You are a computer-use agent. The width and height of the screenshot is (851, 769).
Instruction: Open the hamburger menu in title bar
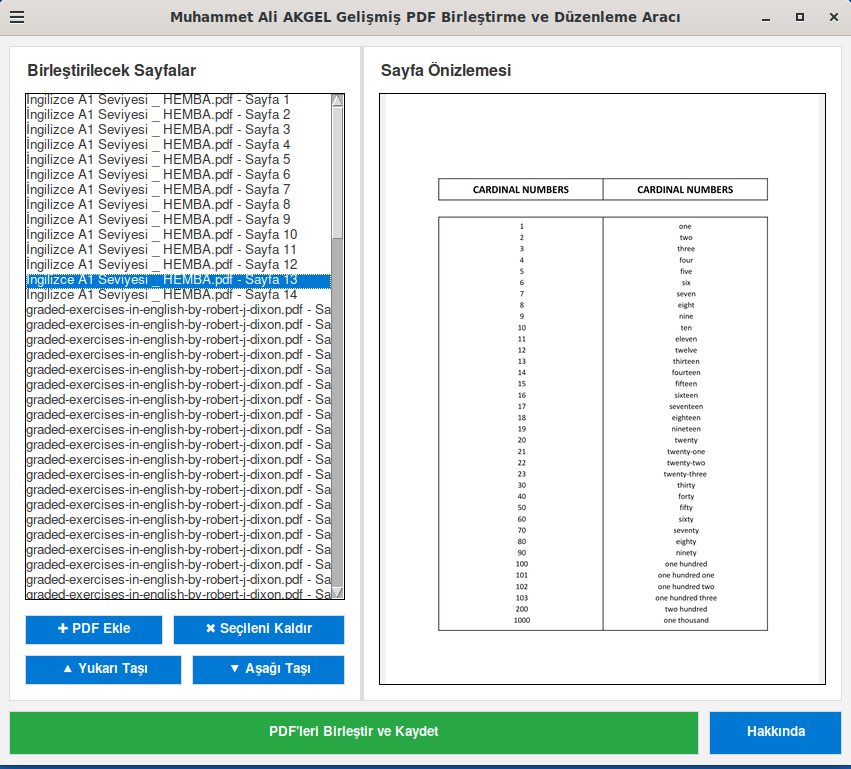coord(17,17)
